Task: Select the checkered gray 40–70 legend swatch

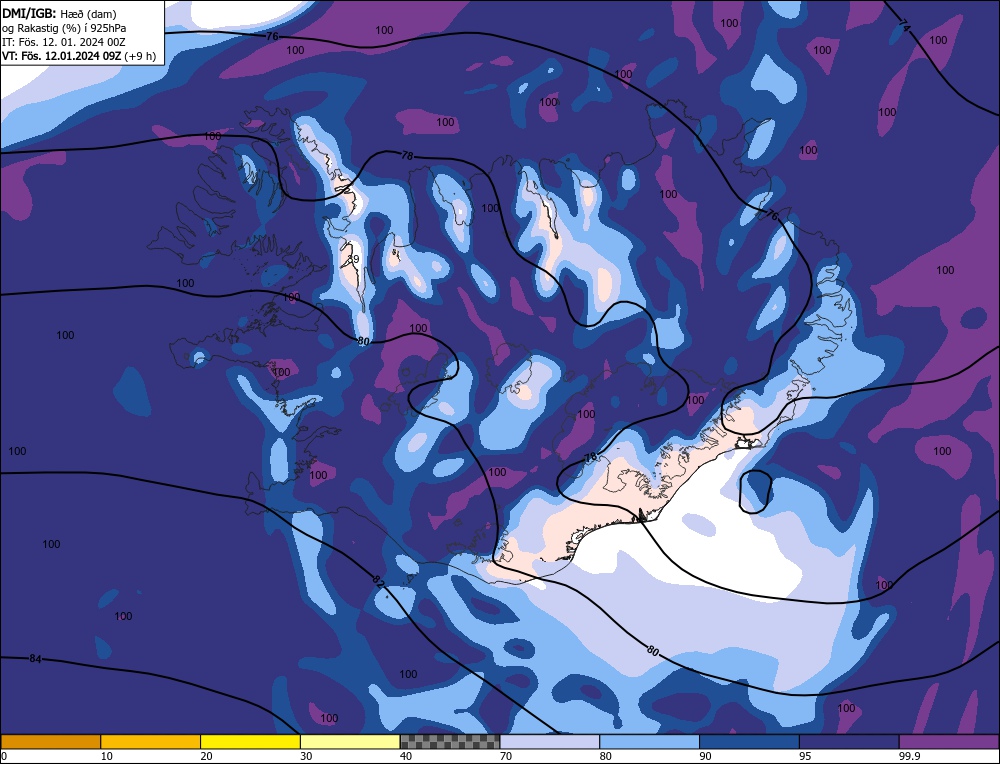Action: coord(450,742)
